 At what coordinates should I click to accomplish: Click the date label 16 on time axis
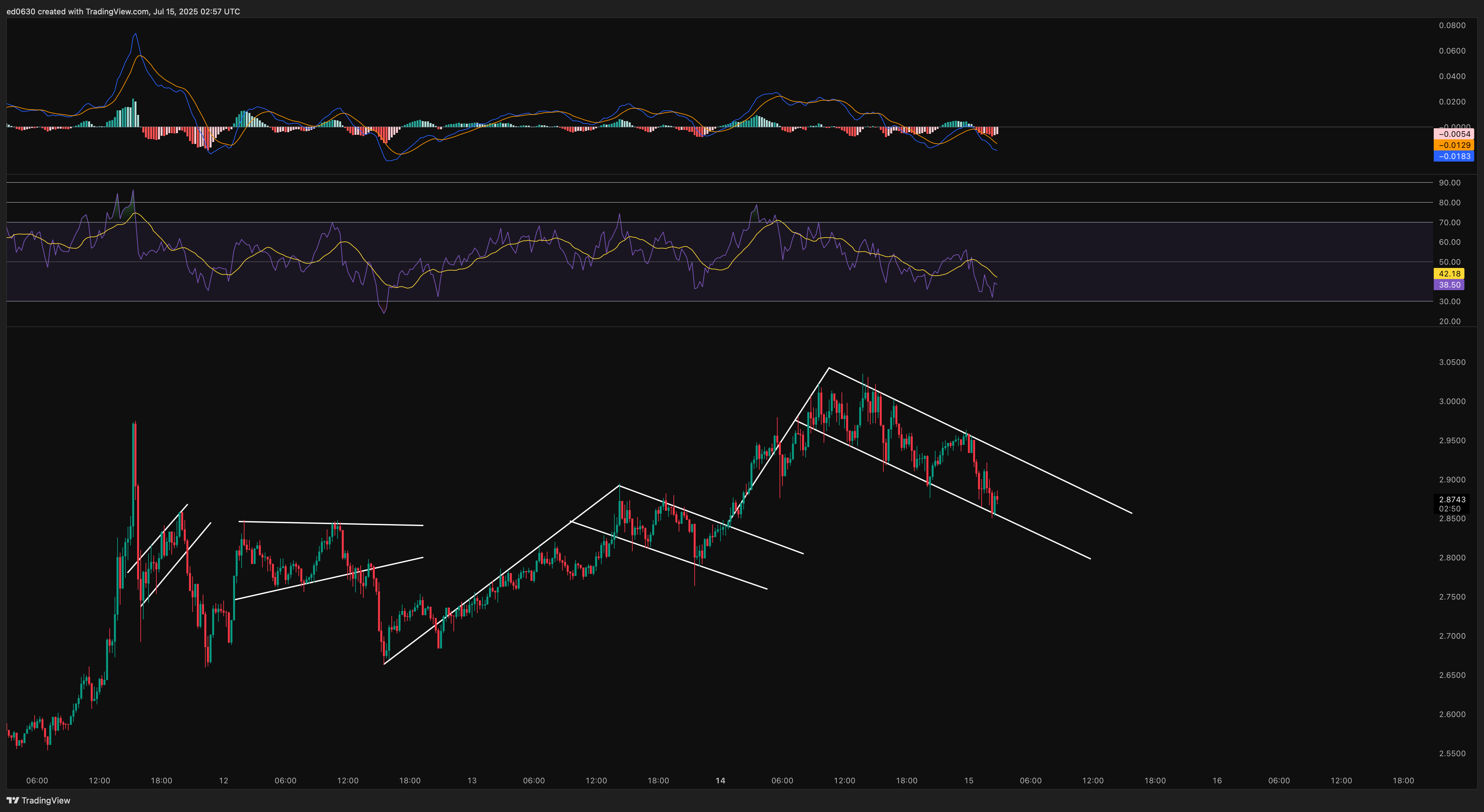click(x=1217, y=780)
